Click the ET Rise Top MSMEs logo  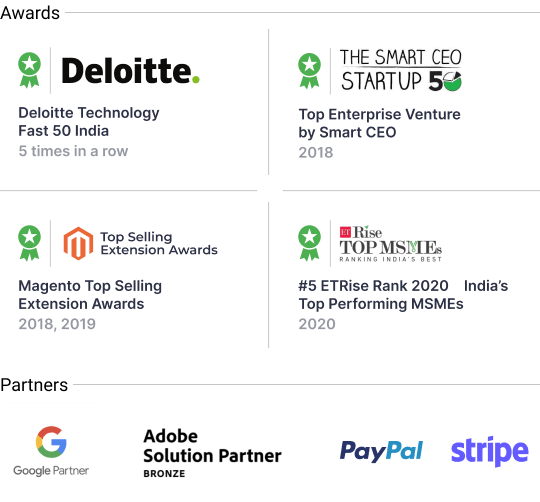pos(391,244)
